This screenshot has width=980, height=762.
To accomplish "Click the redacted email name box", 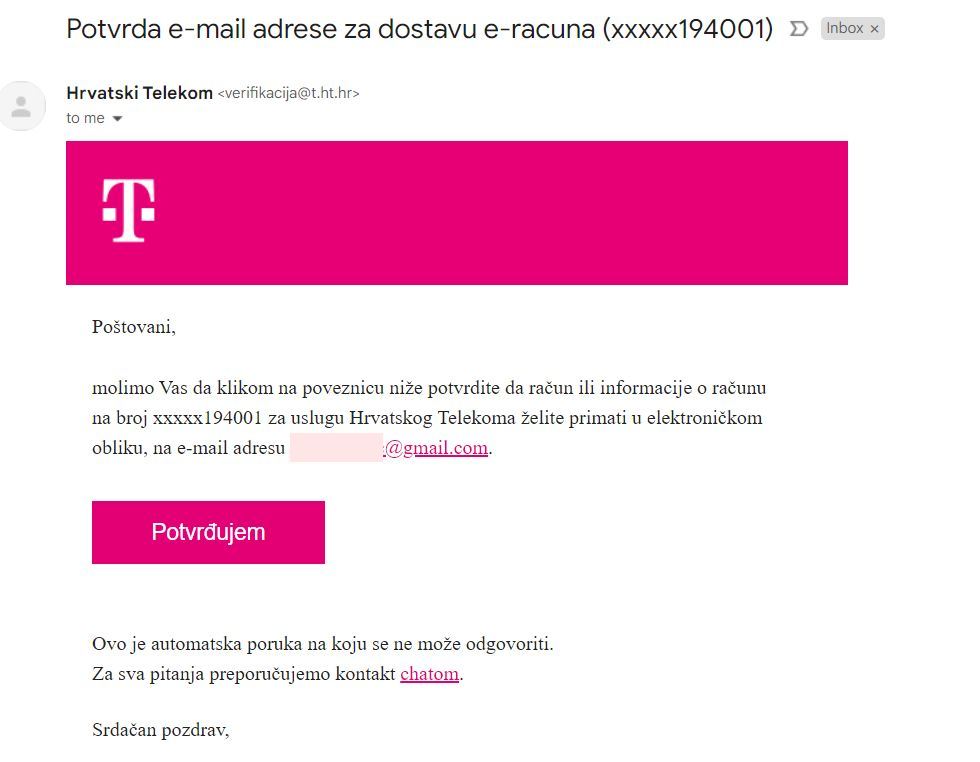I will [336, 448].
